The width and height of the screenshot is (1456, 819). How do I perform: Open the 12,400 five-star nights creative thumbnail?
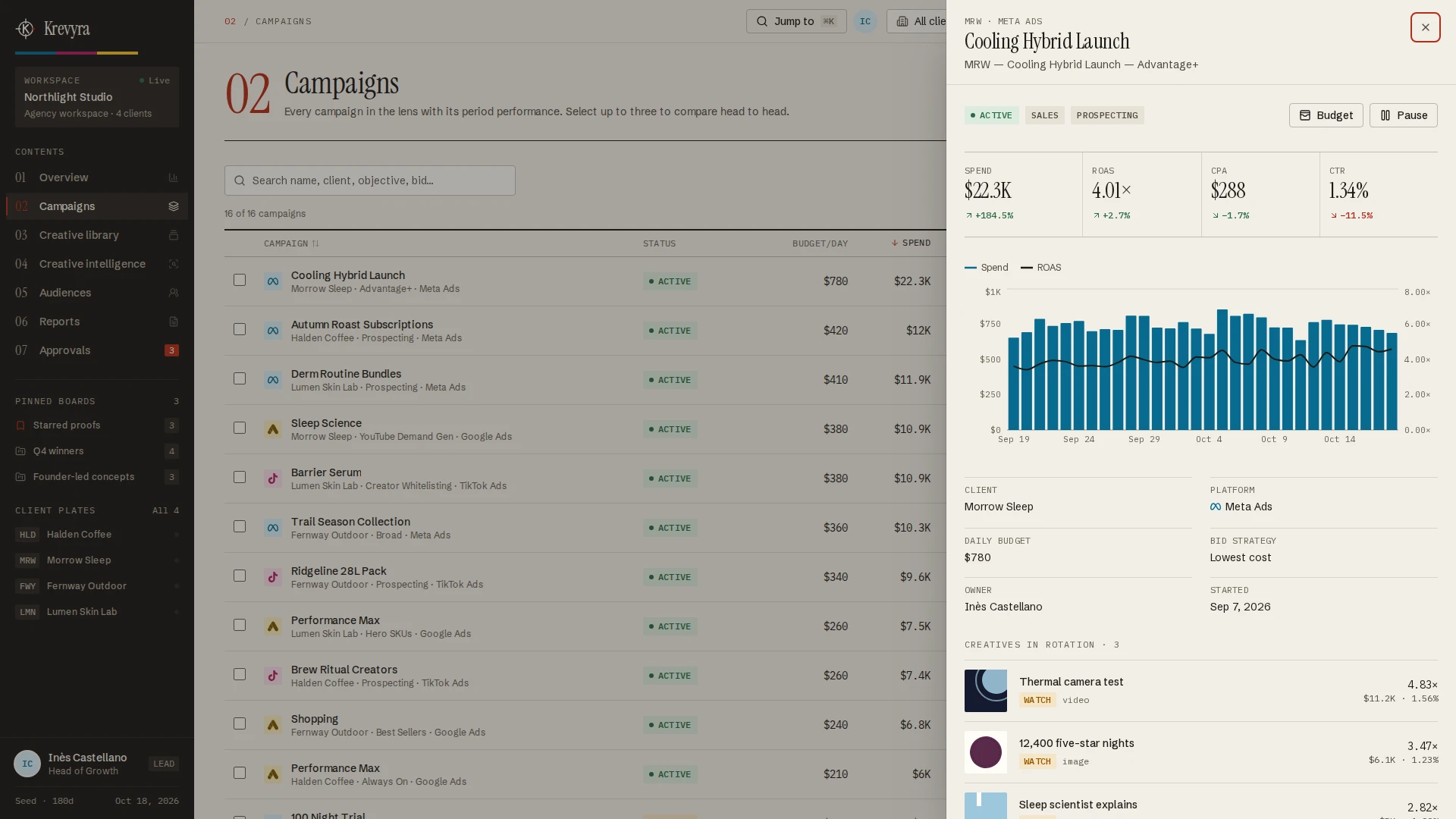[986, 752]
